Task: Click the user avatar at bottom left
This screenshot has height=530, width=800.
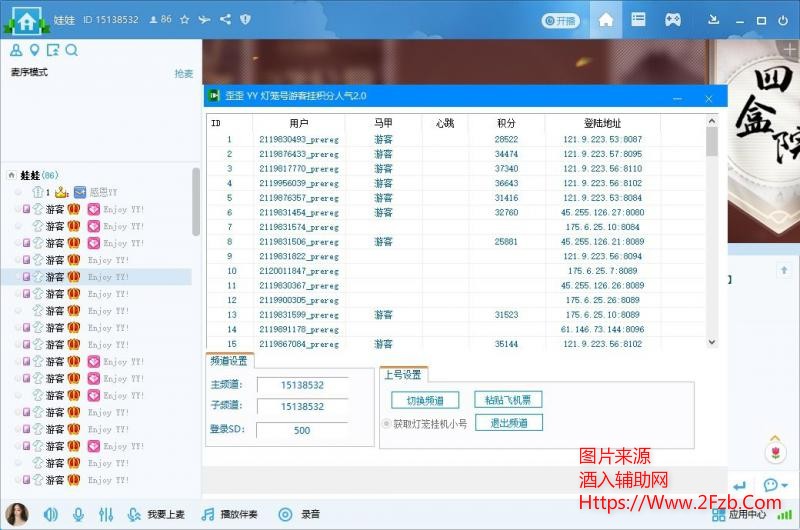Action: point(16,514)
